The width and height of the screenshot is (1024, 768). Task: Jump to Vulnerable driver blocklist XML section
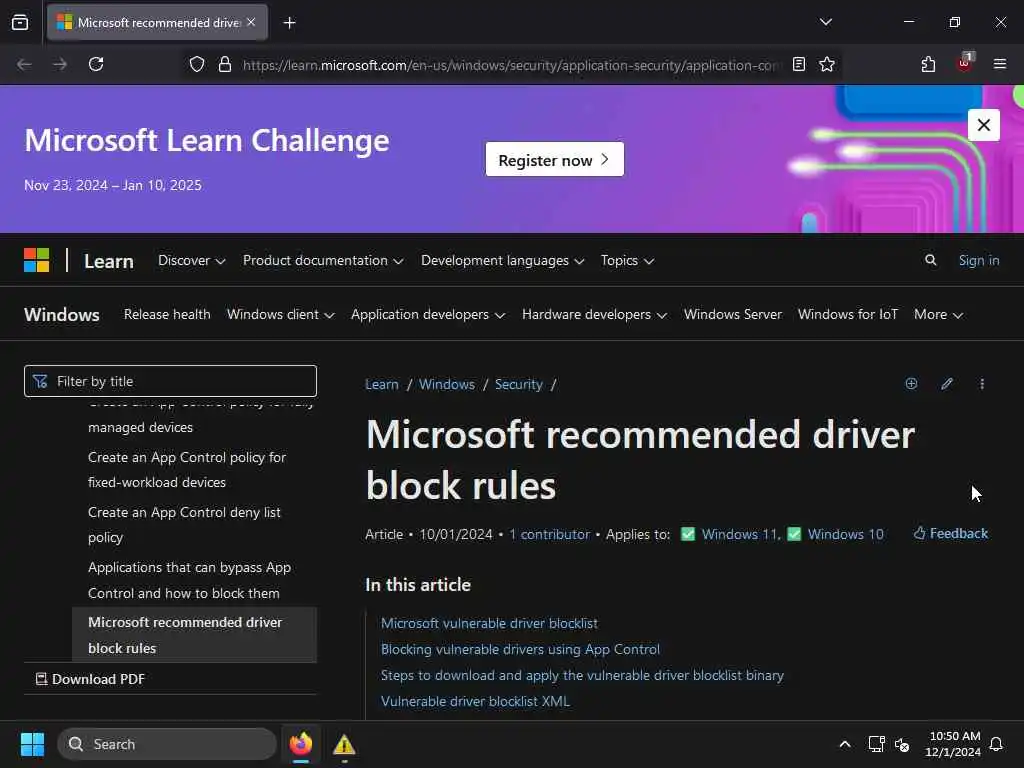coord(475,701)
